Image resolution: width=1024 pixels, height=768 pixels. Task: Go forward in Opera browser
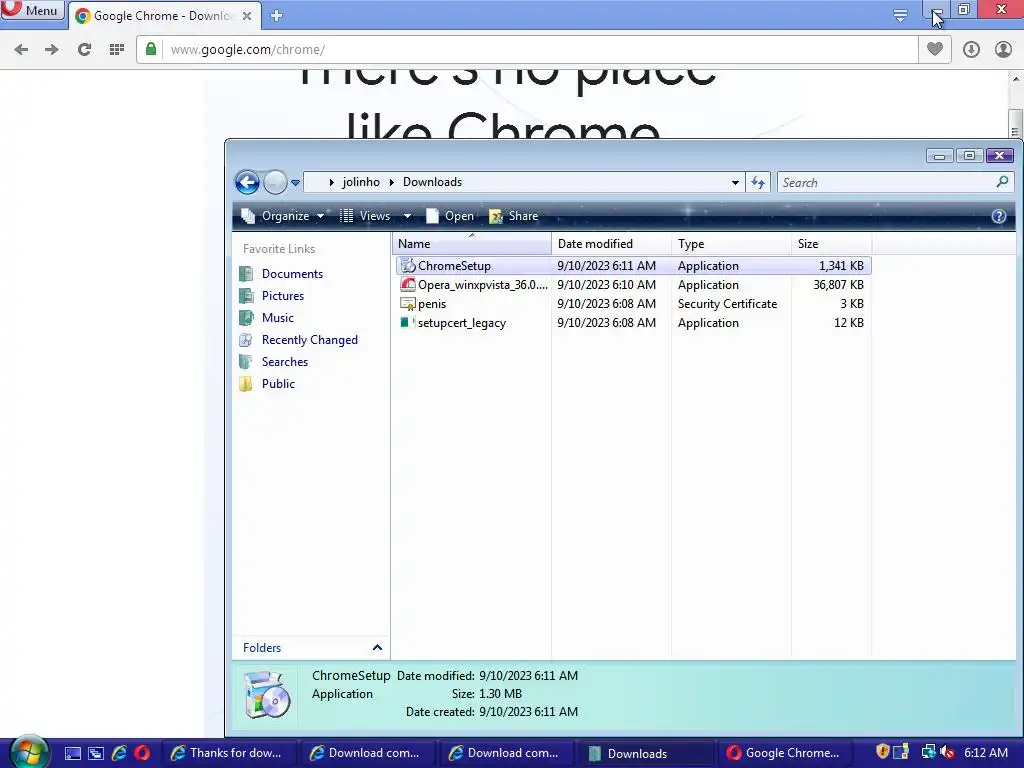(52, 50)
